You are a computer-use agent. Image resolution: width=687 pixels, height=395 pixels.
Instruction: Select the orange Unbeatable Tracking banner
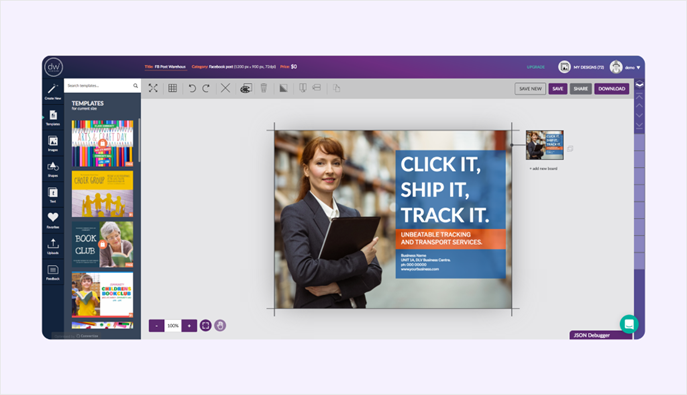click(450, 238)
